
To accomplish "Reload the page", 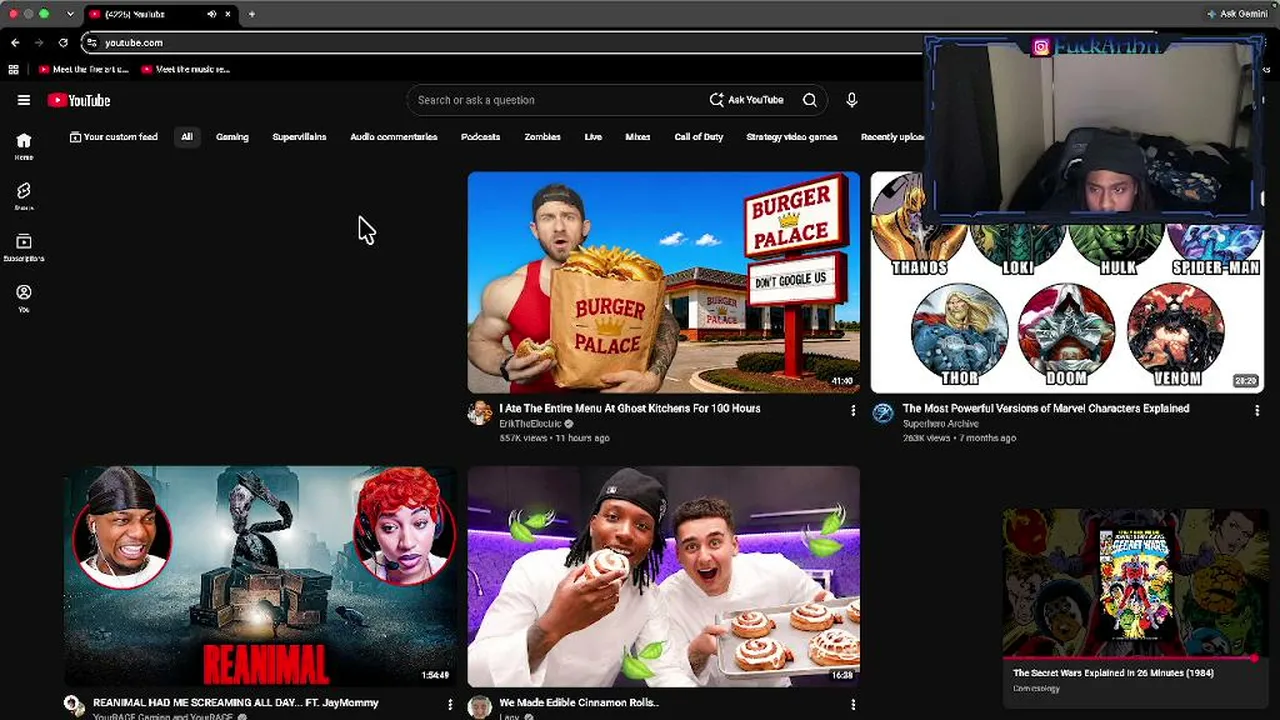I will click(x=63, y=43).
